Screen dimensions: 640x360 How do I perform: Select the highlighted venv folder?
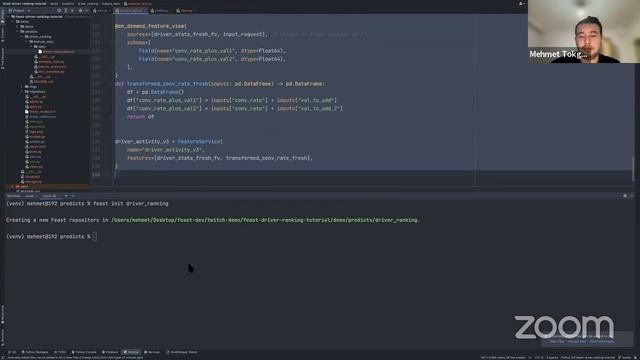(x=22, y=187)
